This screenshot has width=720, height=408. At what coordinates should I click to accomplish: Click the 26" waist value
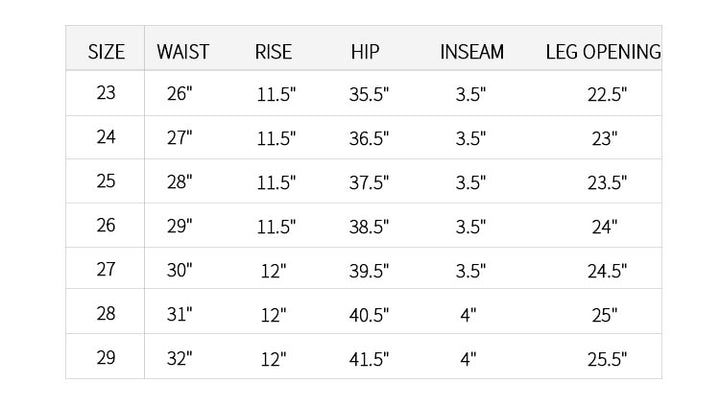[x=180, y=96]
